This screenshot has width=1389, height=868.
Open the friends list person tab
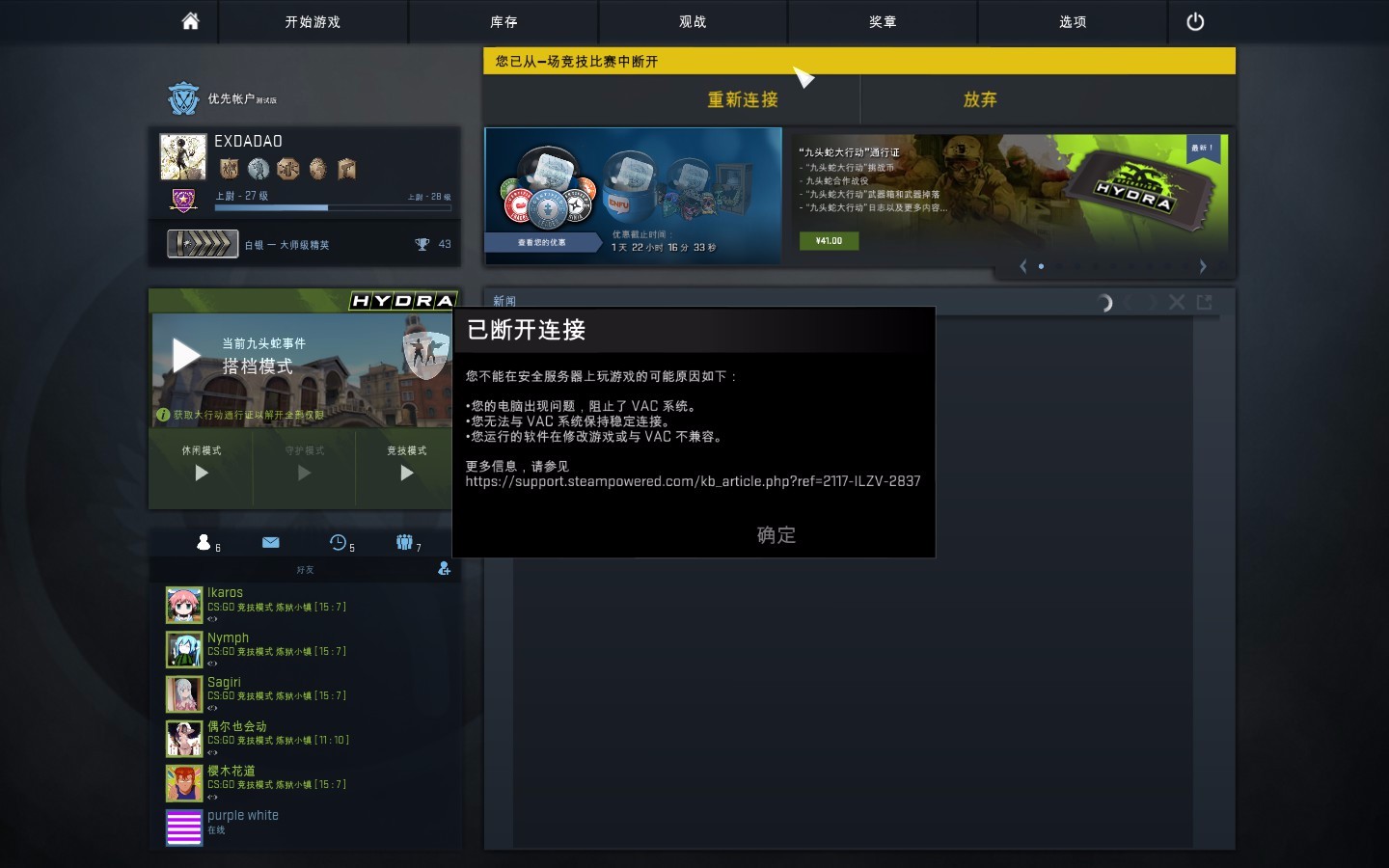(x=204, y=542)
